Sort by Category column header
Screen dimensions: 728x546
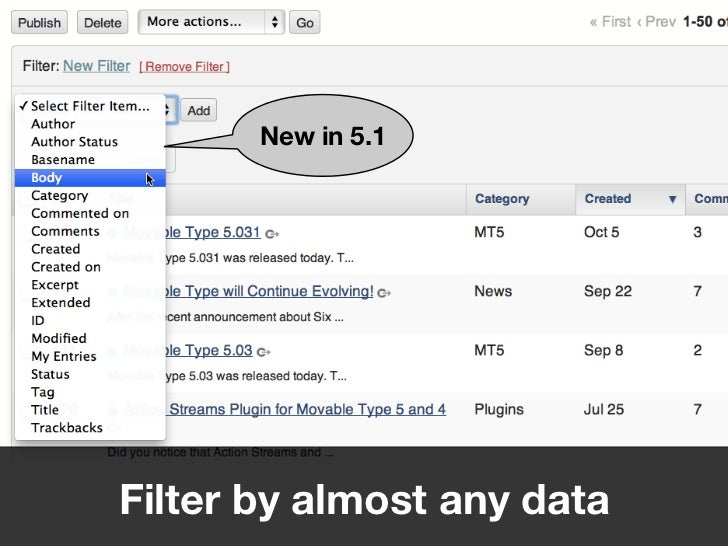tap(502, 199)
